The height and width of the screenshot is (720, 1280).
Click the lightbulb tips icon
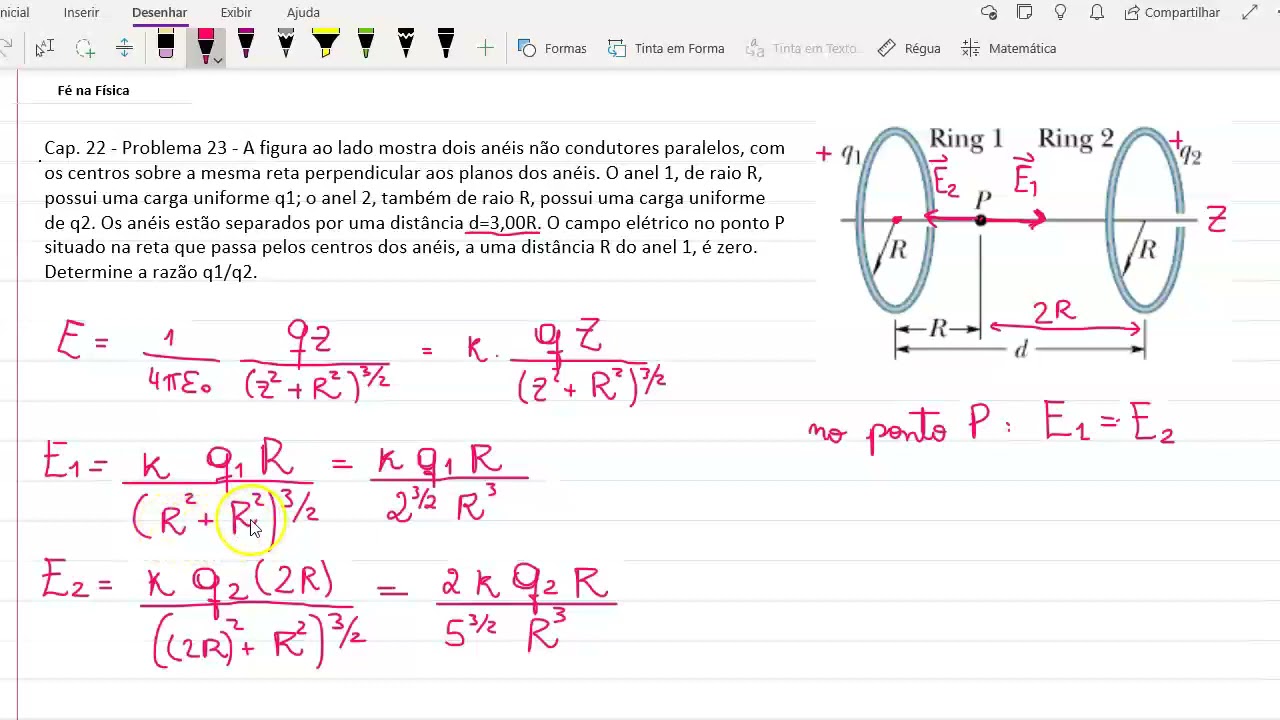[x=1061, y=13]
